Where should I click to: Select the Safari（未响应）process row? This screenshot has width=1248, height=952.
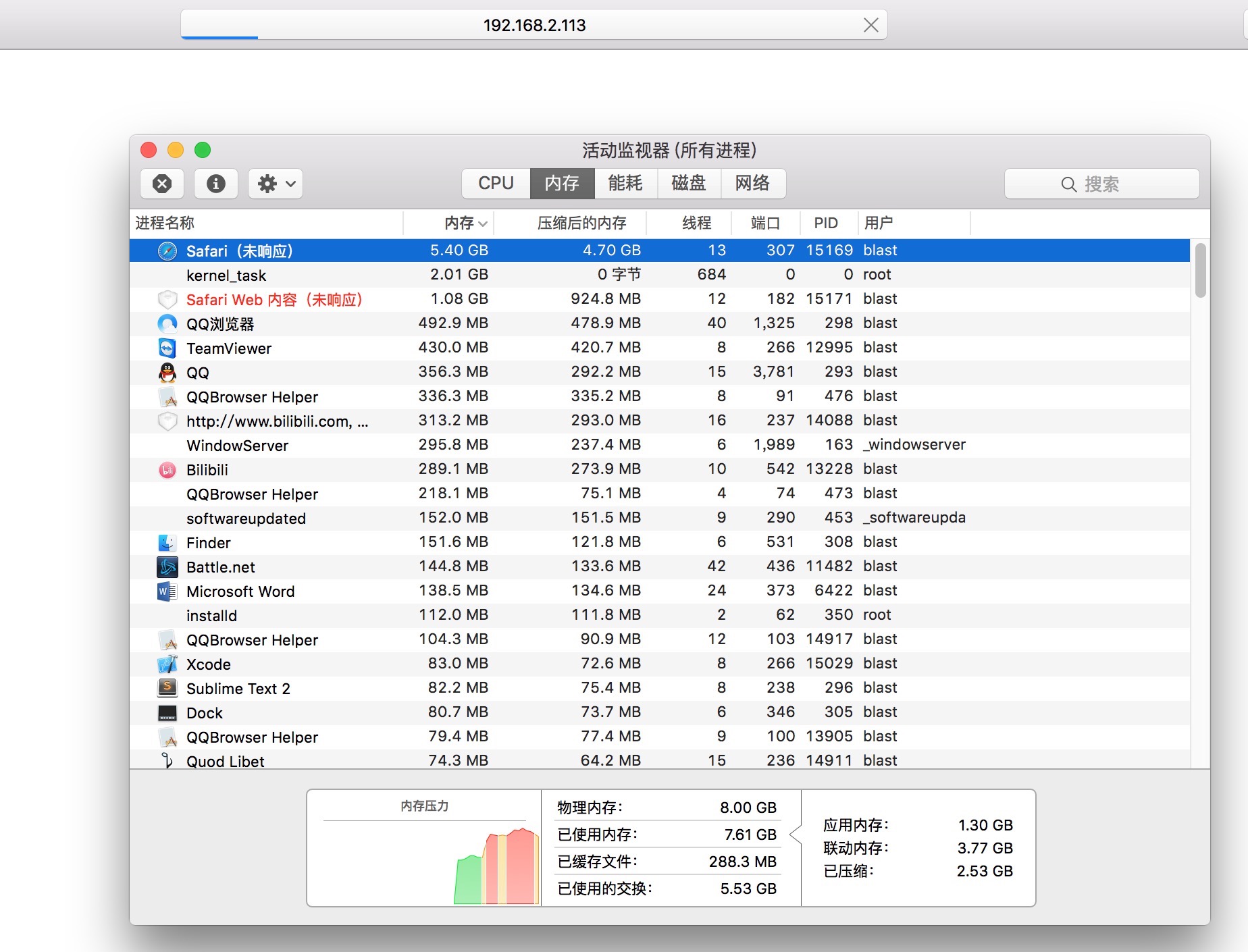(660, 250)
